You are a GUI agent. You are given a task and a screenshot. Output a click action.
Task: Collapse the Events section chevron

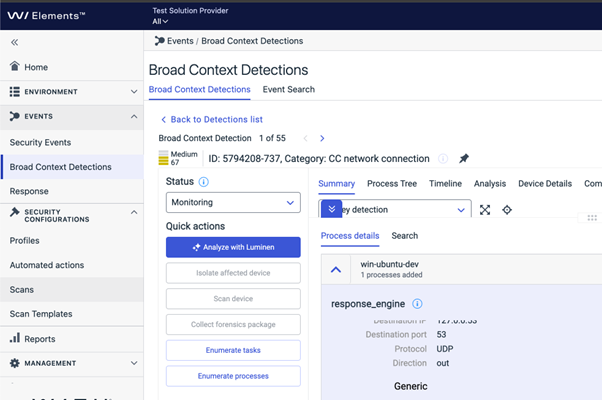134,116
